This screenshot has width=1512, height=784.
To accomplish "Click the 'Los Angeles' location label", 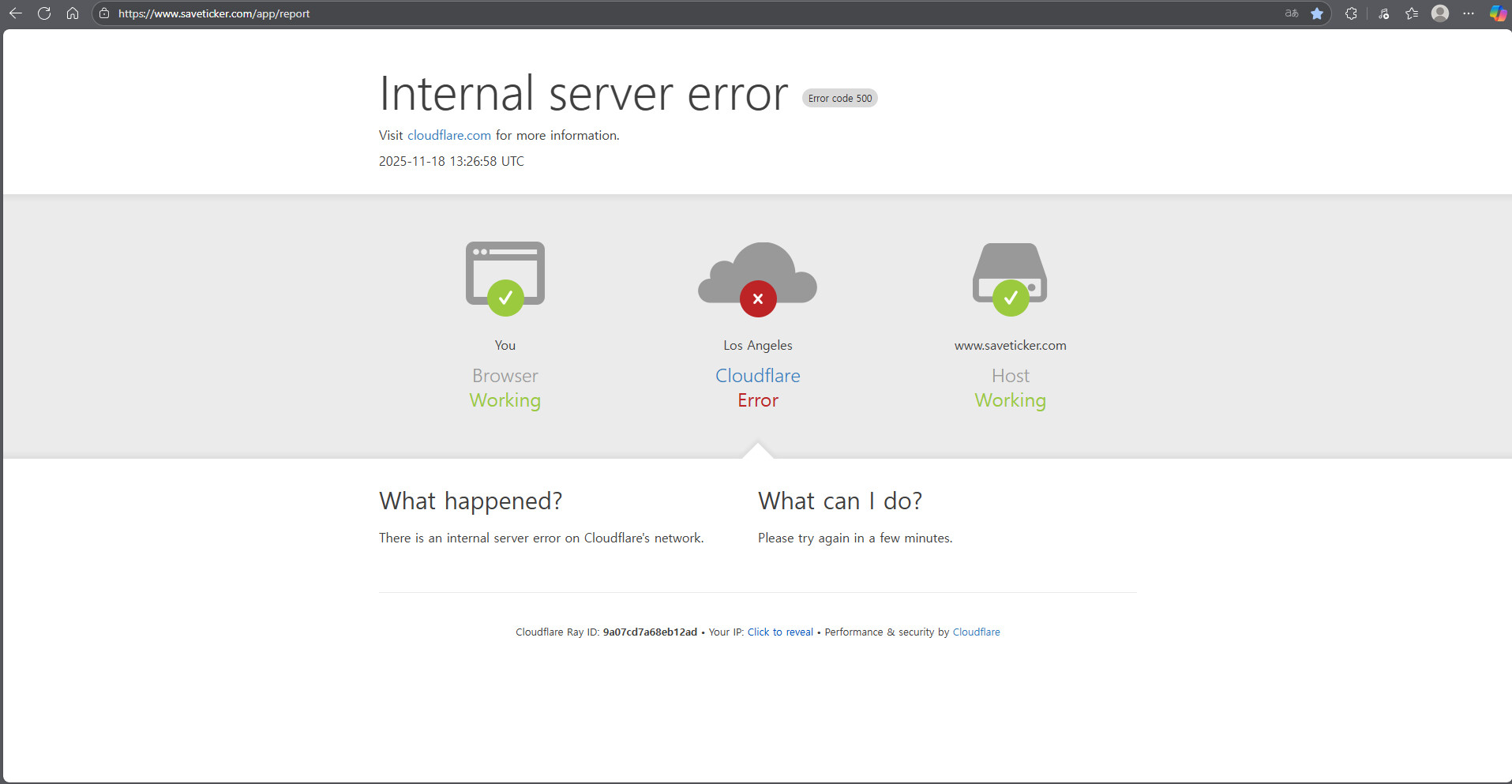I will click(x=758, y=345).
